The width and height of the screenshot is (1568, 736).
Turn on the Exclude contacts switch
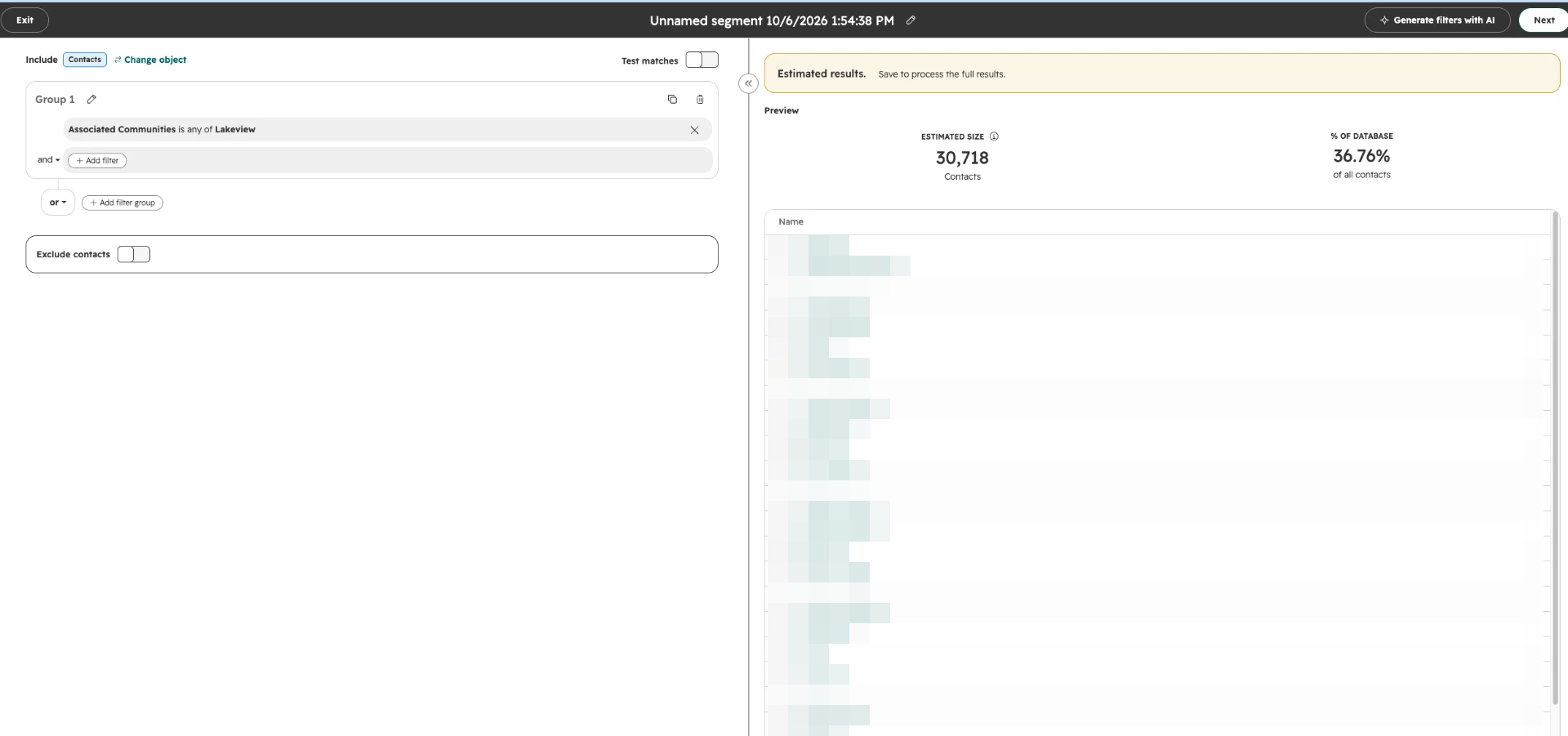click(x=134, y=254)
